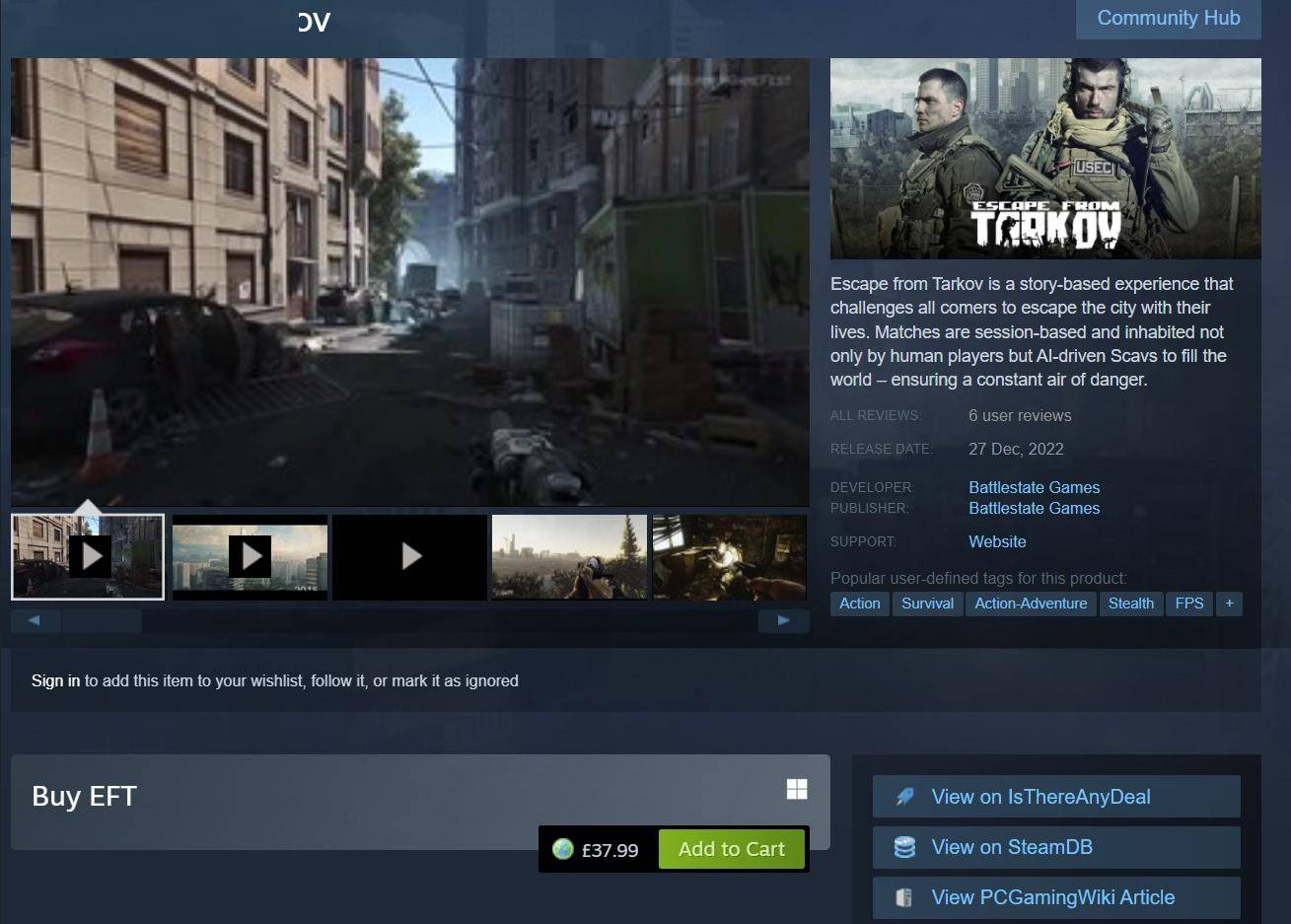This screenshot has height=924, width=1291.
Task: Add Escape from Tarkov to cart
Action: tap(732, 849)
